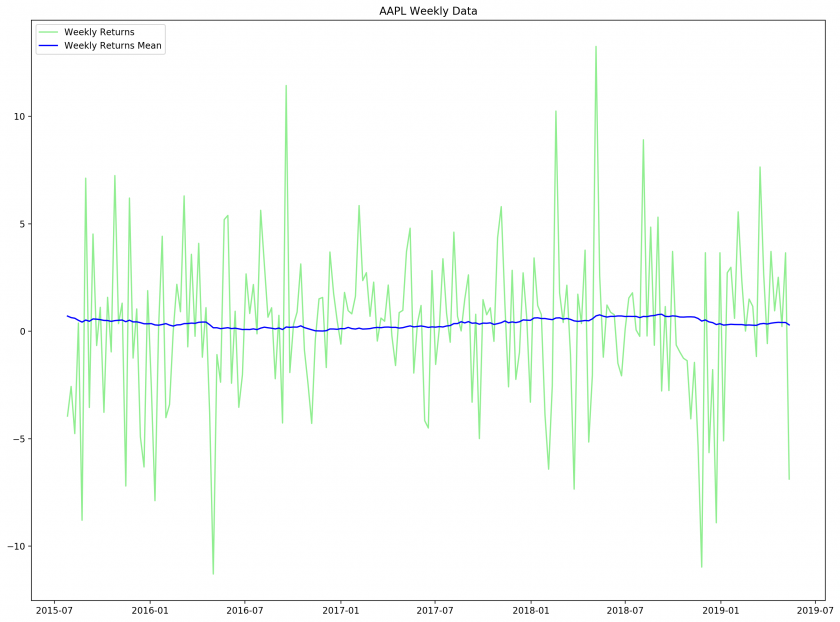This screenshot has height=622, width=840.
Task: Click the x-axis label 2018-07
Action: [625, 611]
